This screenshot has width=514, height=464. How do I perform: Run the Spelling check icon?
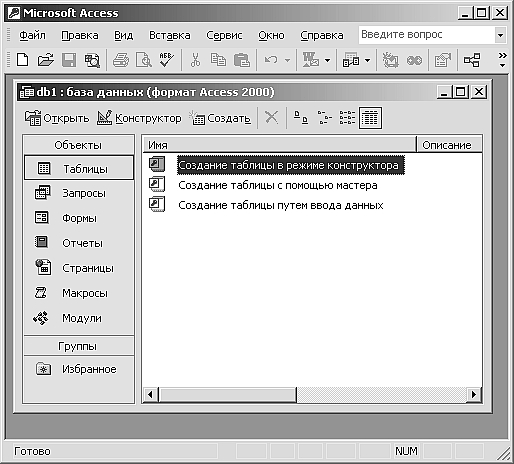166,60
